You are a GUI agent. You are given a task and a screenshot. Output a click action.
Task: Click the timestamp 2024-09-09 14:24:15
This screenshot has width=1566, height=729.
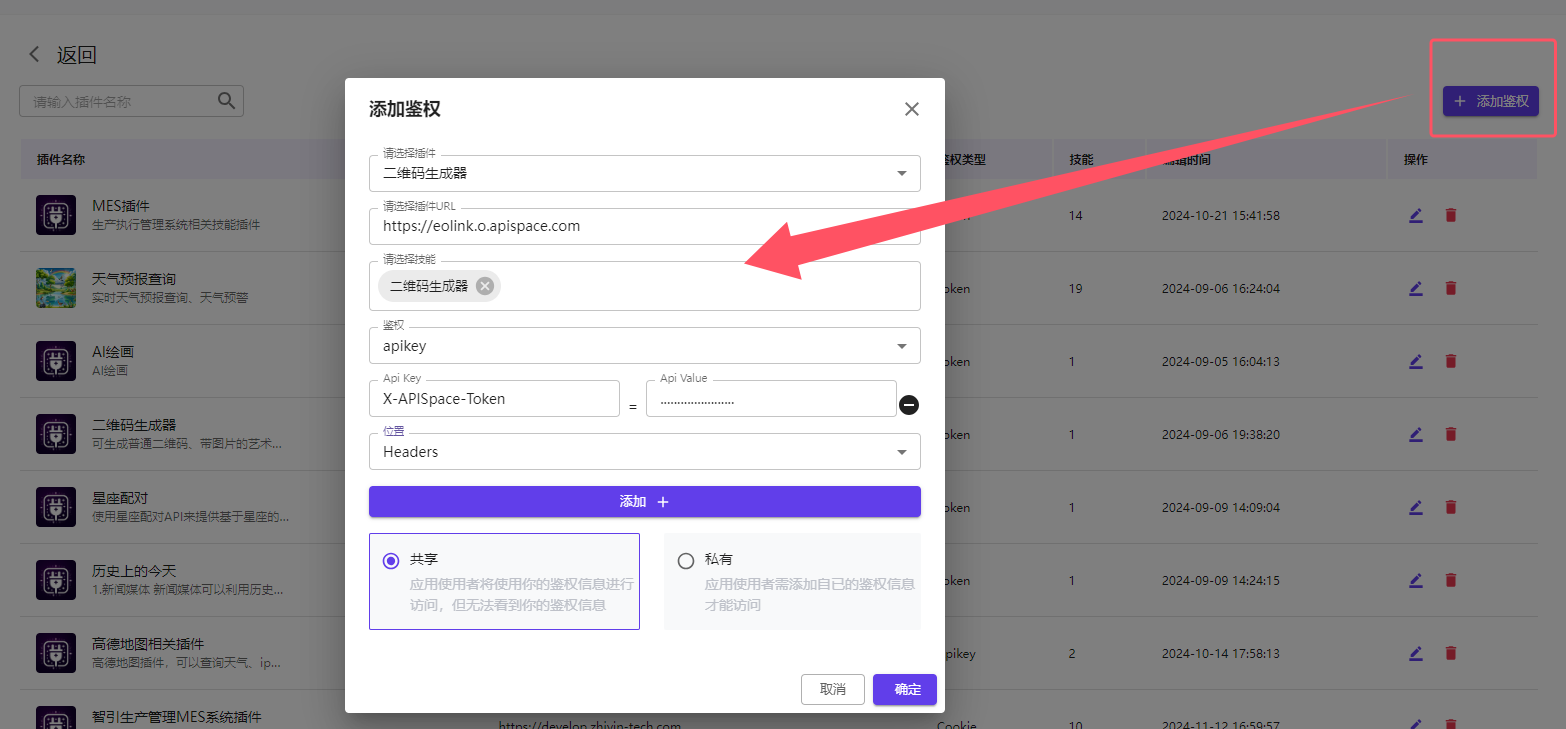coord(1221,580)
